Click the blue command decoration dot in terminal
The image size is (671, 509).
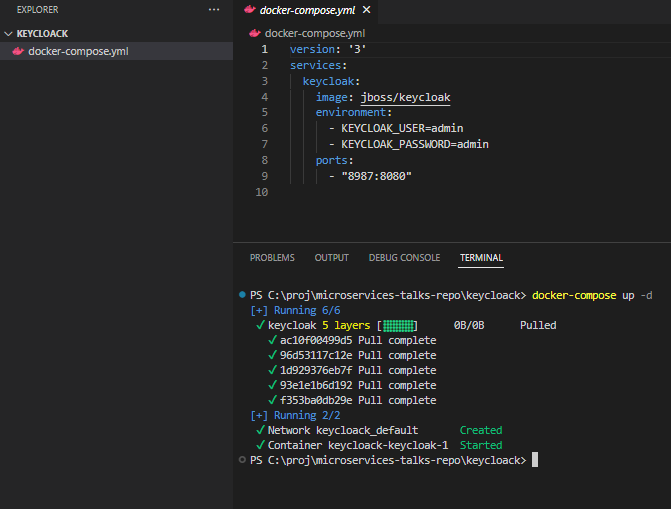click(242, 296)
